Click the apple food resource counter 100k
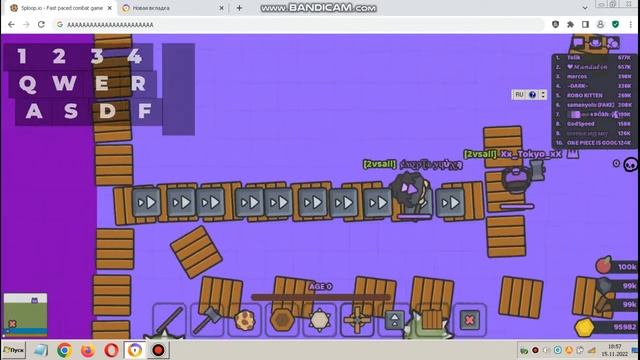The image size is (640, 360). (616, 266)
